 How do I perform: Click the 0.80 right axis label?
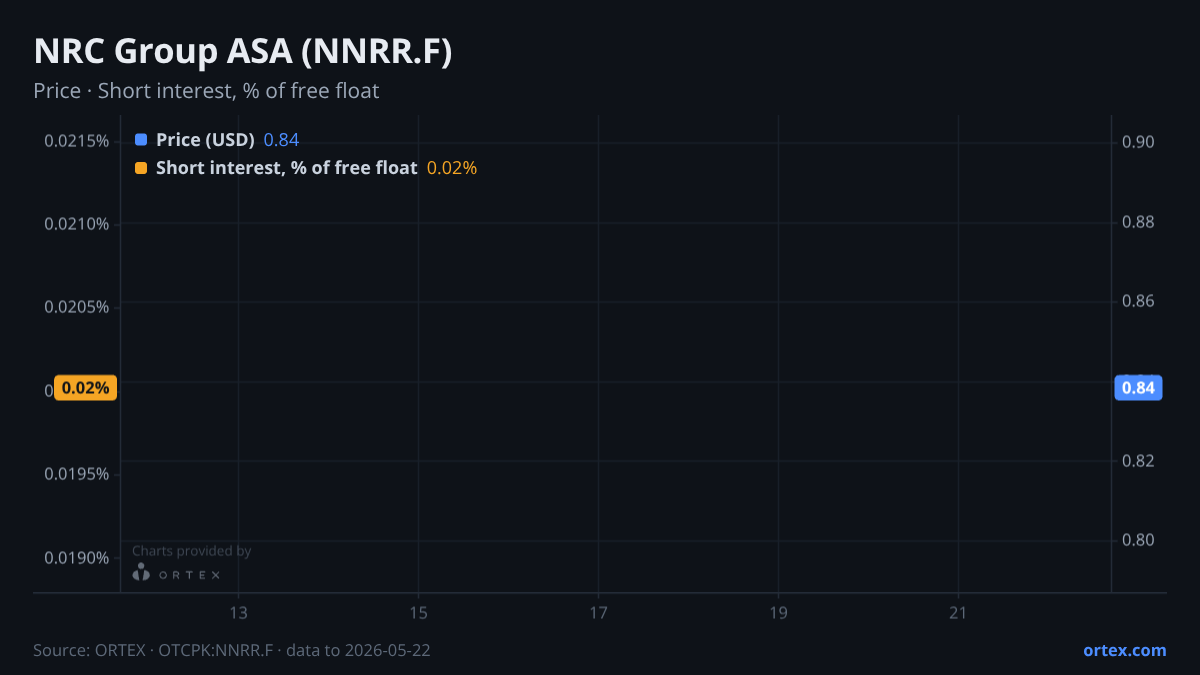(1138, 540)
